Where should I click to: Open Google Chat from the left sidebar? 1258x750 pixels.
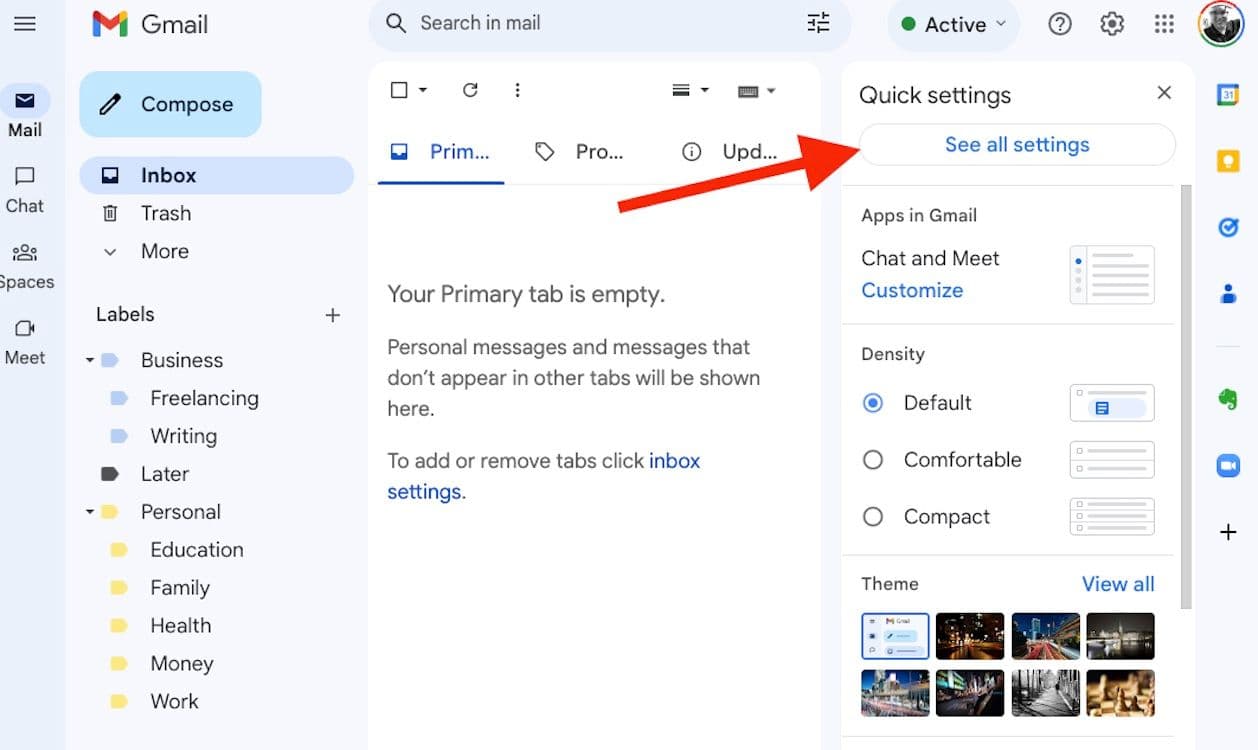pyautogui.click(x=24, y=186)
